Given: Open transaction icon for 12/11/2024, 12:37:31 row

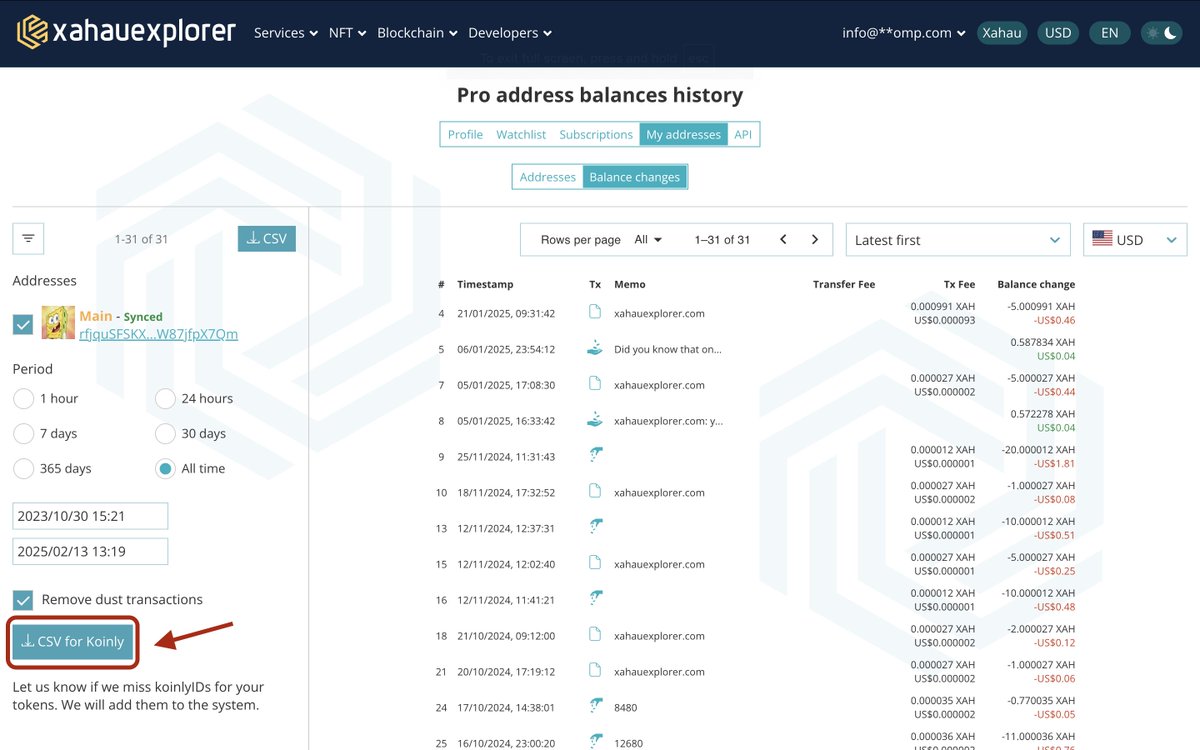Looking at the screenshot, I should [595, 527].
